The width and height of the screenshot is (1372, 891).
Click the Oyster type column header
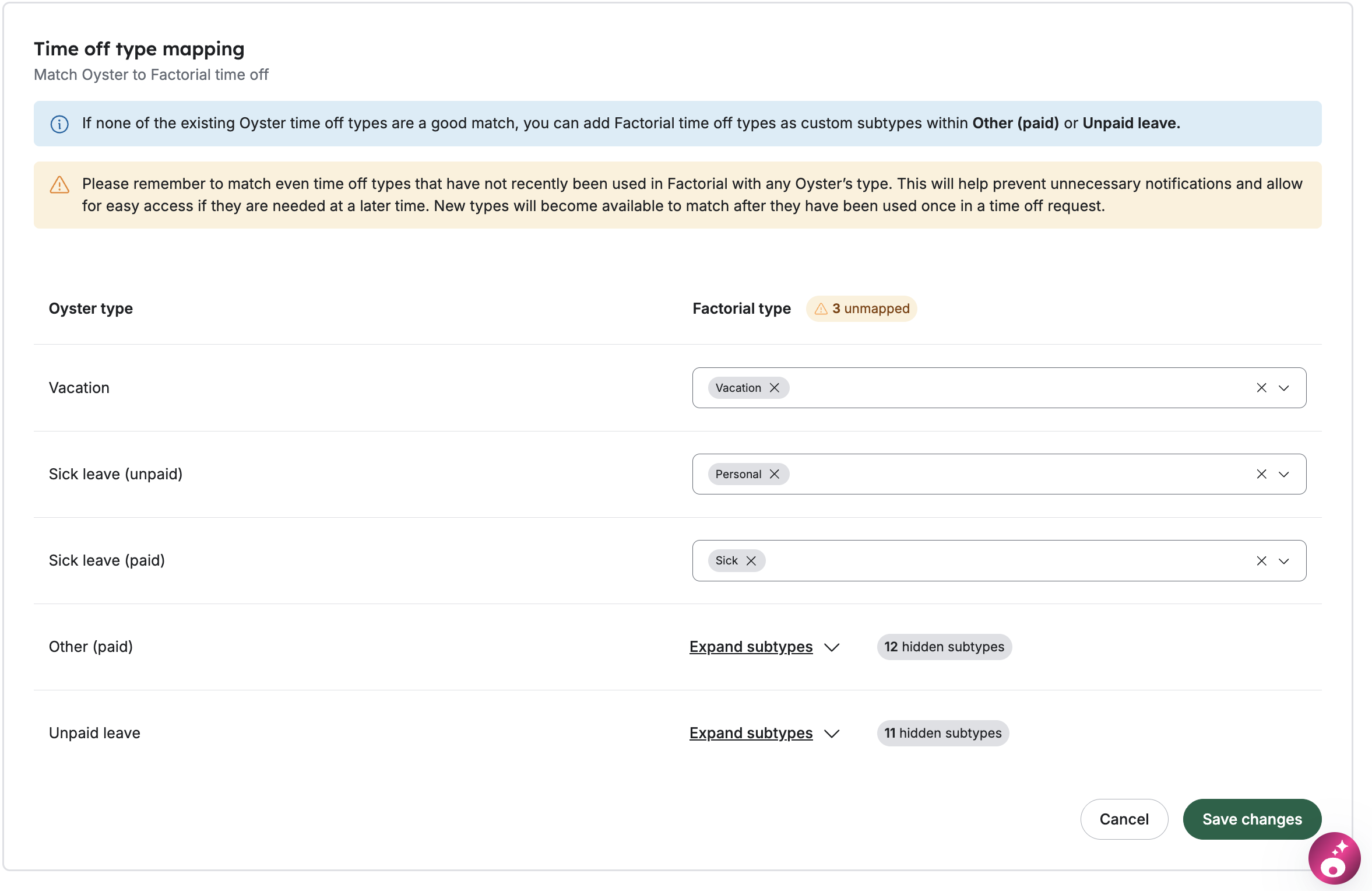(91, 308)
